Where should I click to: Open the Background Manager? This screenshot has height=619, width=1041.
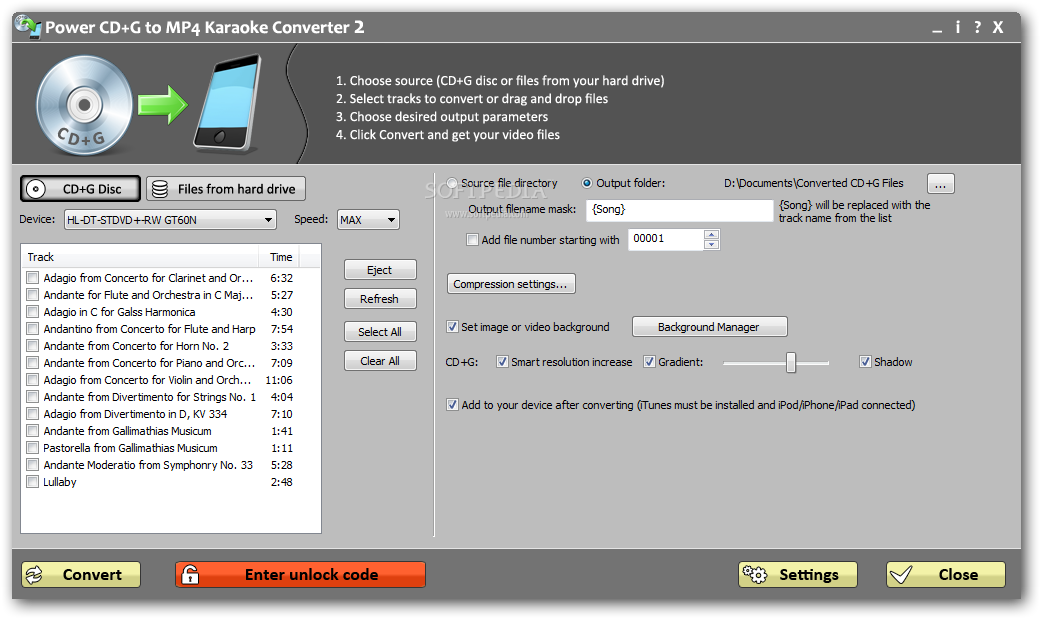tap(710, 327)
